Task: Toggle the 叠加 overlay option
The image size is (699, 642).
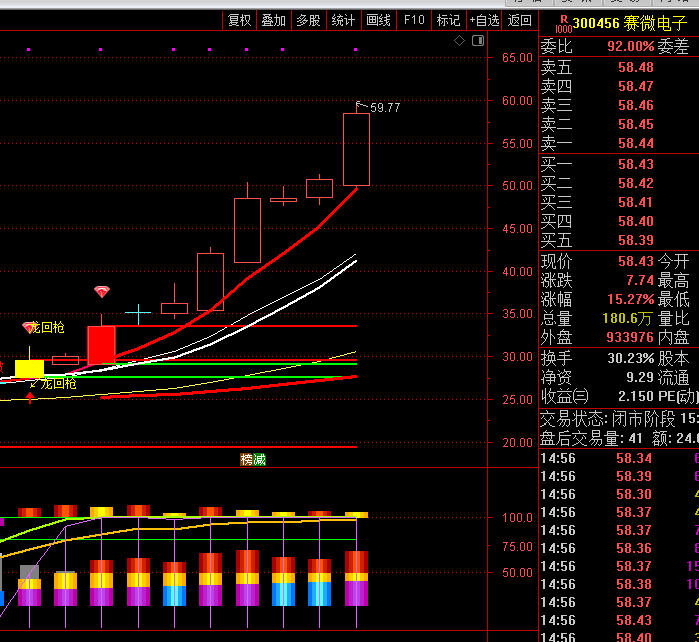Action: tap(273, 20)
